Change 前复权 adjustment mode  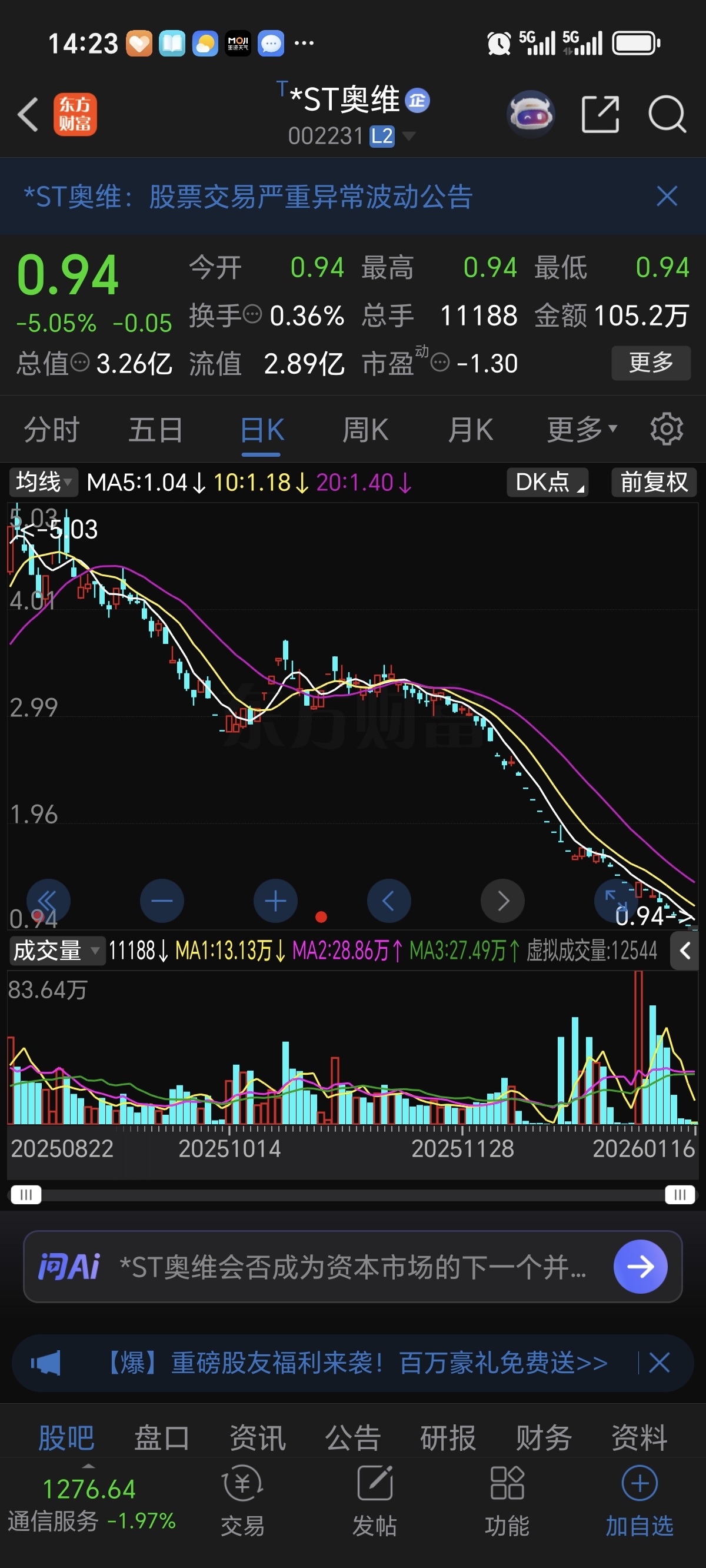pos(654,482)
